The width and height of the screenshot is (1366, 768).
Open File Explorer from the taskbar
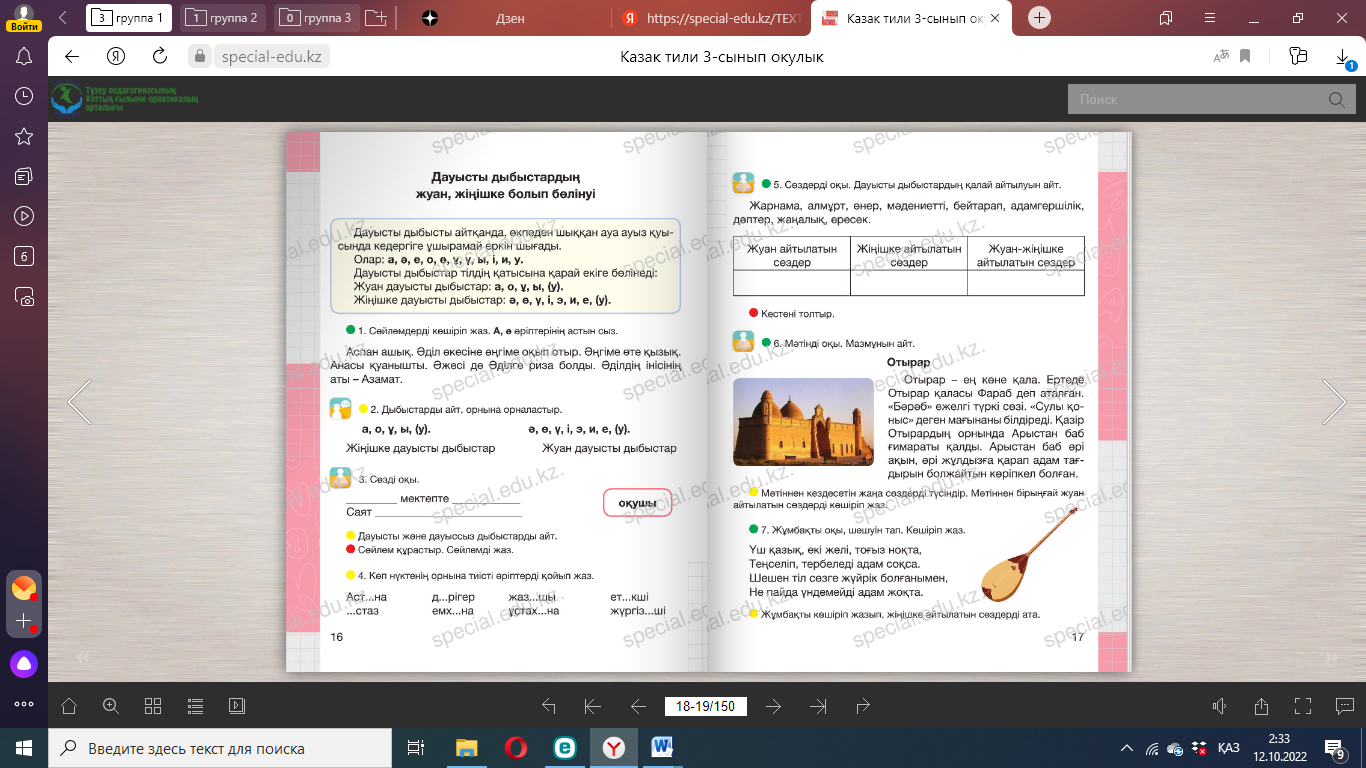pyautogui.click(x=467, y=748)
